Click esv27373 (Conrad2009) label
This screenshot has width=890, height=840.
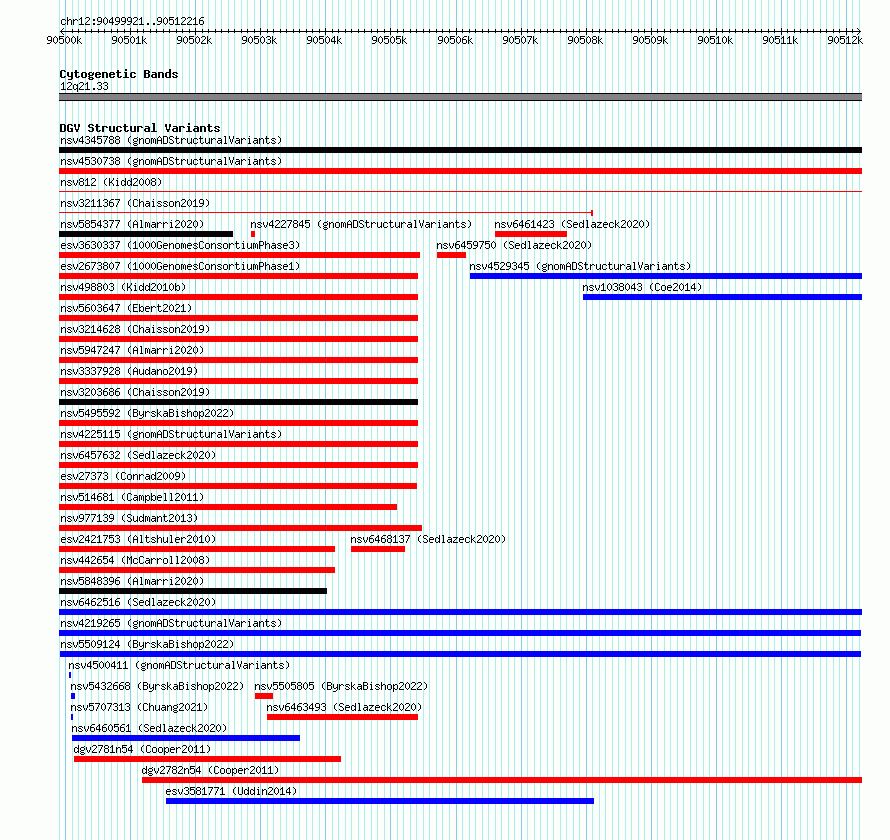pos(123,476)
